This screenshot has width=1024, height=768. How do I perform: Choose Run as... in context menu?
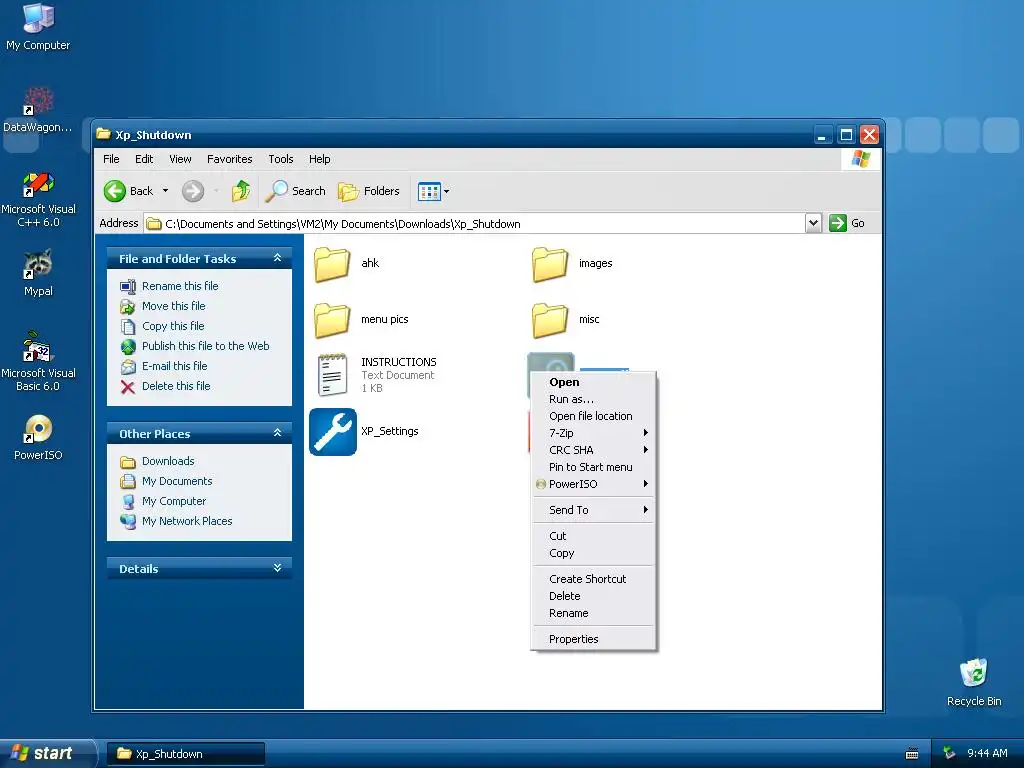pyautogui.click(x=593, y=399)
